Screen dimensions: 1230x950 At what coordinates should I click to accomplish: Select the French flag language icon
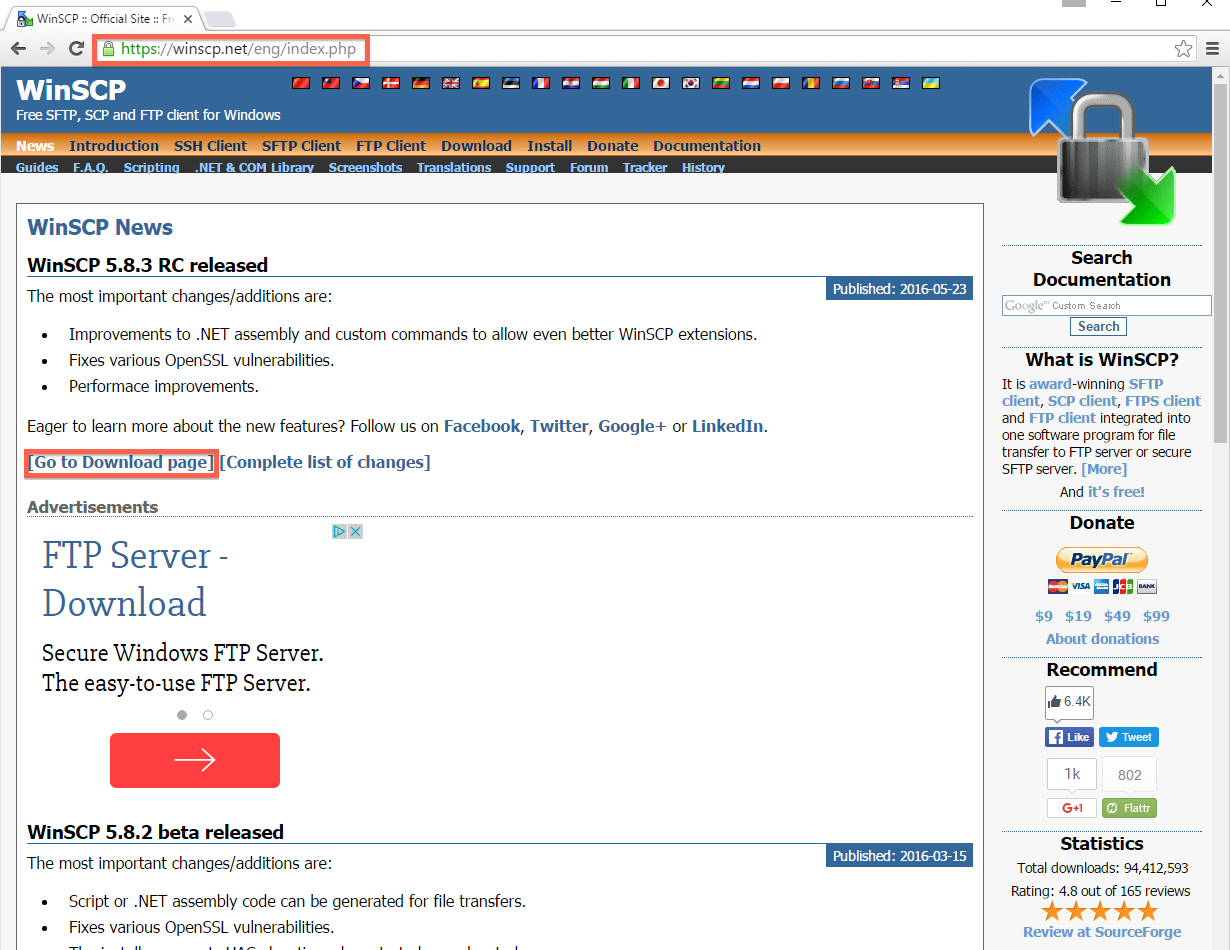(541, 83)
